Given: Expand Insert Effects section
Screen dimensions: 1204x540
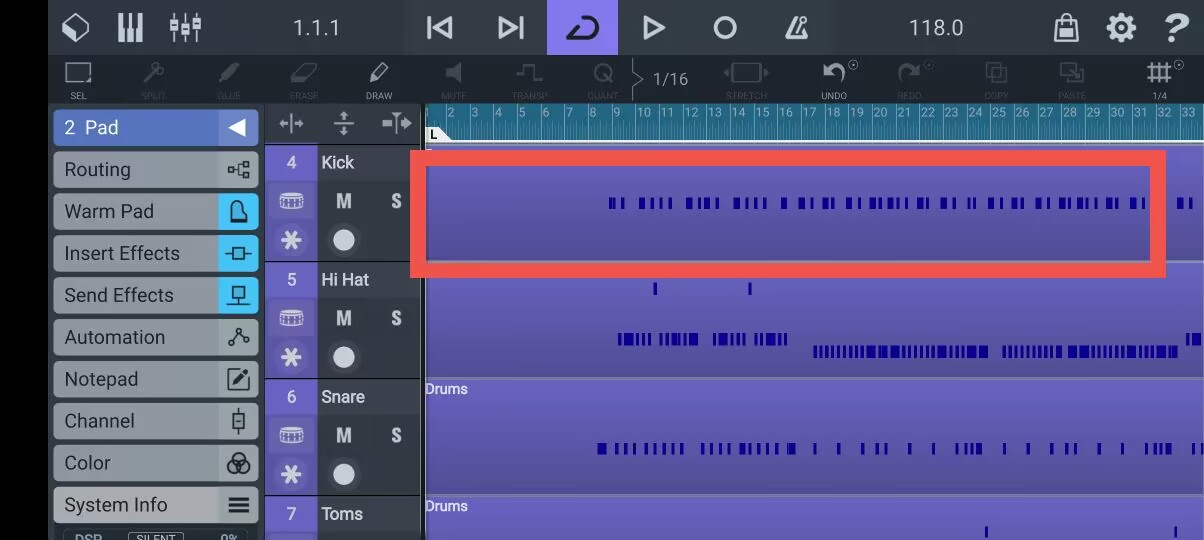Looking at the screenshot, I should 155,254.
